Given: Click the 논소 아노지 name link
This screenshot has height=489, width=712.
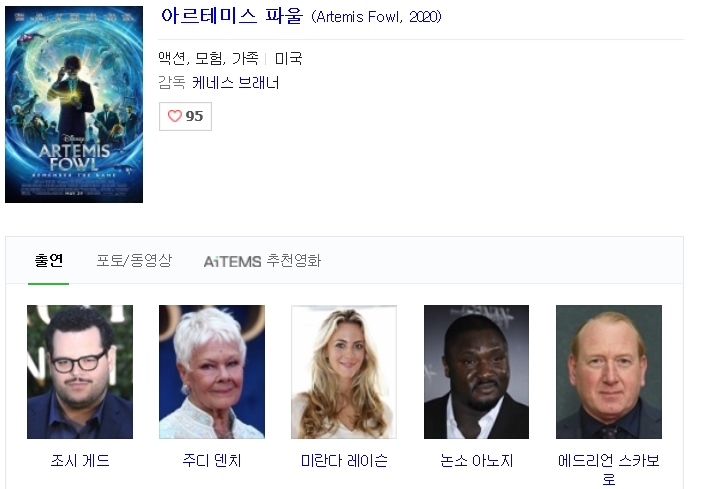Looking at the screenshot, I should (476, 460).
